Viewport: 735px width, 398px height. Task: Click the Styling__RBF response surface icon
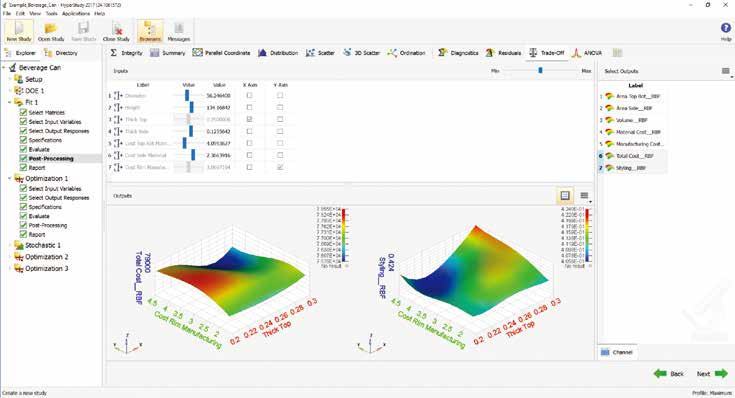tap(609, 167)
